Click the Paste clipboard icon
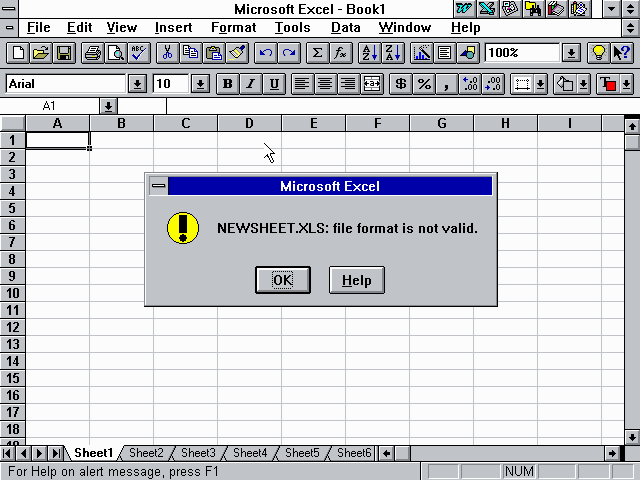640x480 pixels. tap(214, 53)
